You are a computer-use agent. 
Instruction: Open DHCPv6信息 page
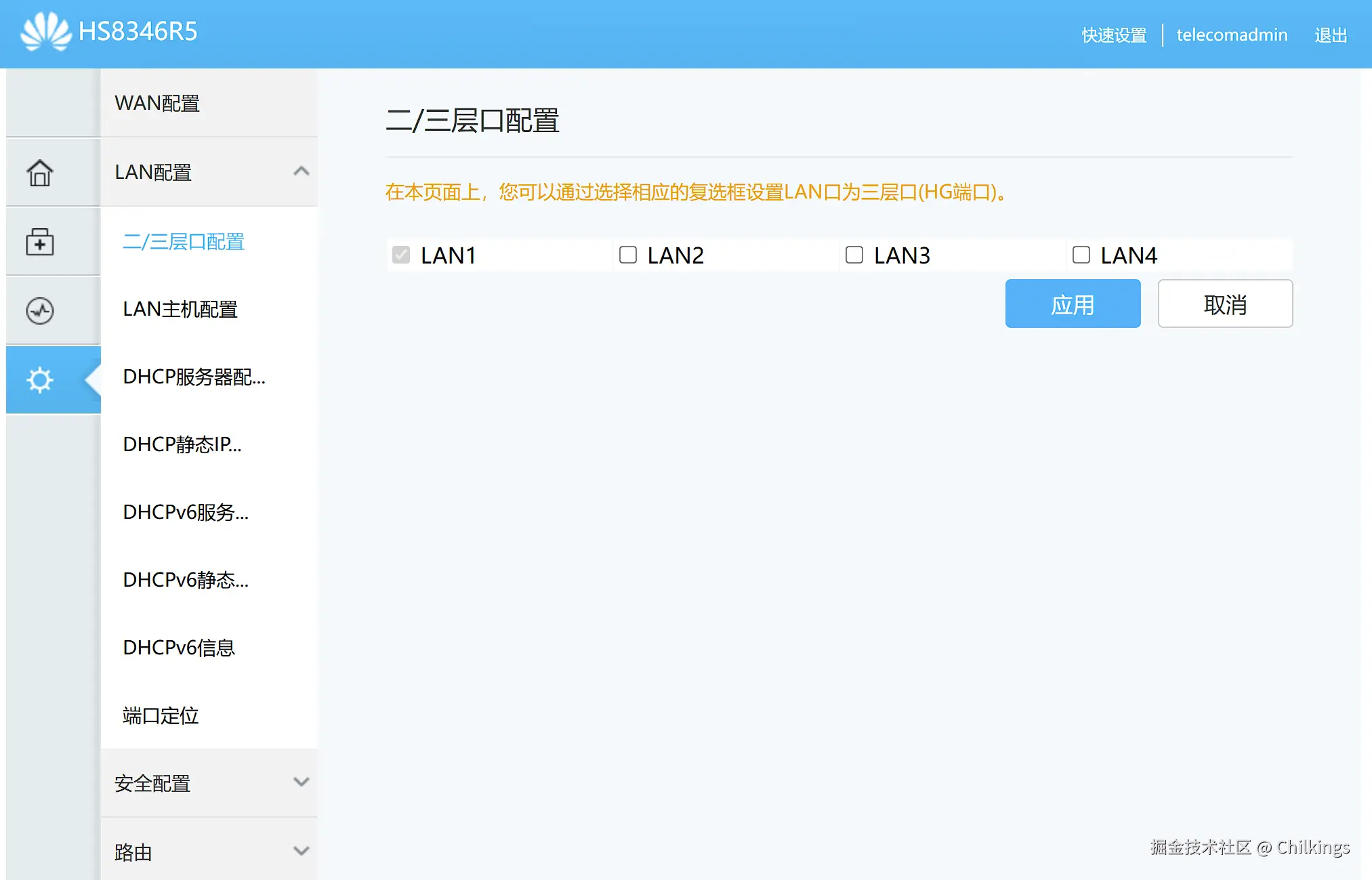(x=179, y=648)
